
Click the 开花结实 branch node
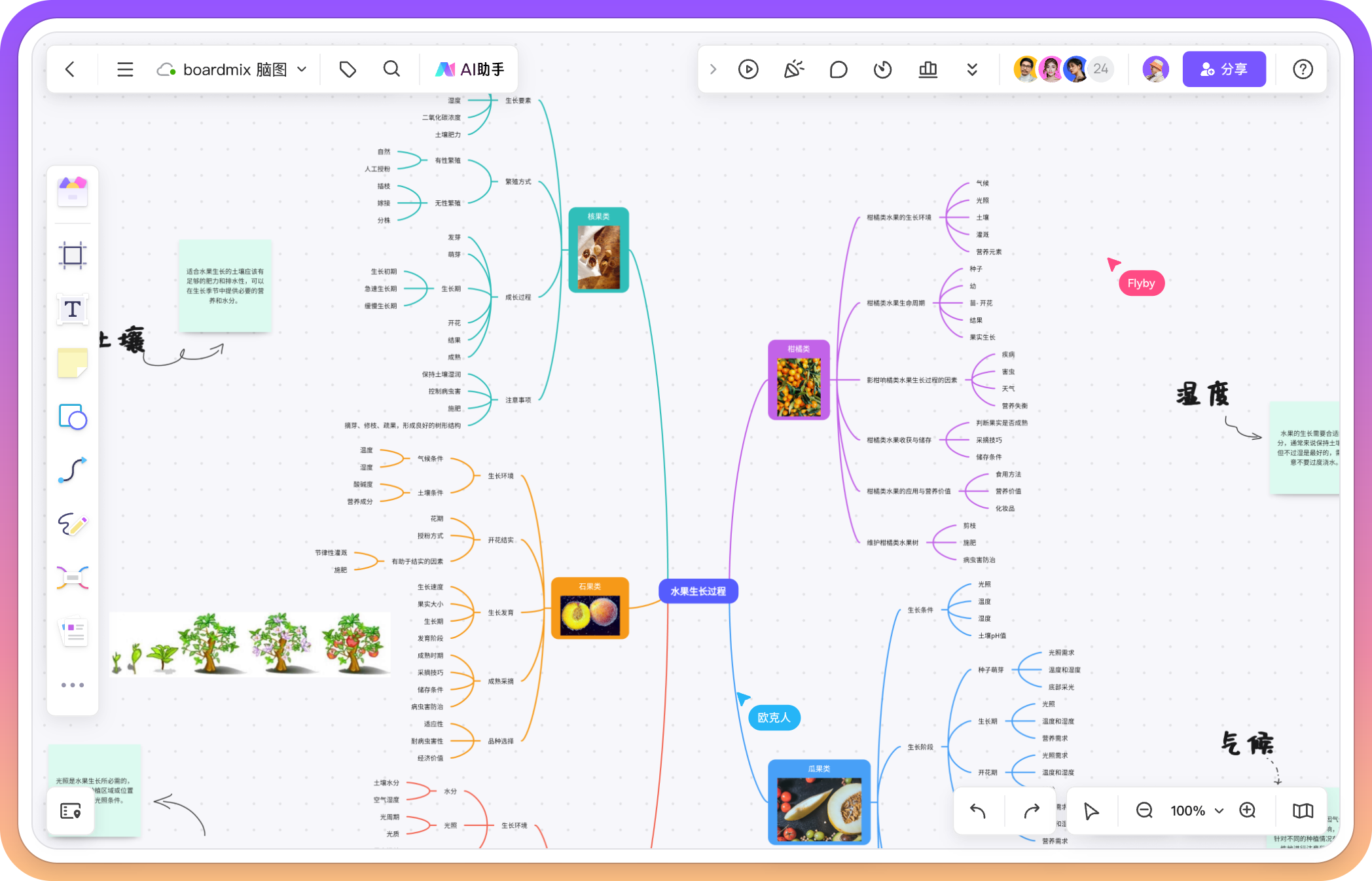pyautogui.click(x=501, y=540)
